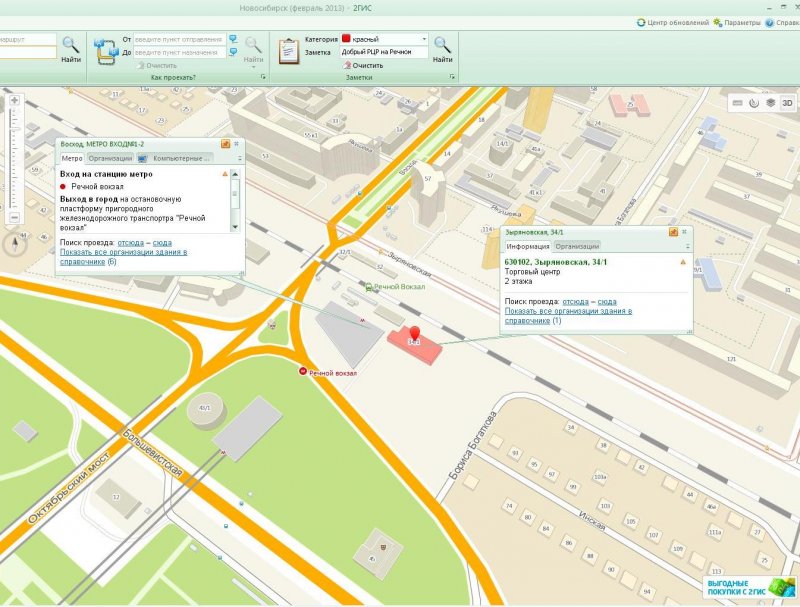Select the Информация tab
This screenshot has height=607, width=800.
coord(528,246)
